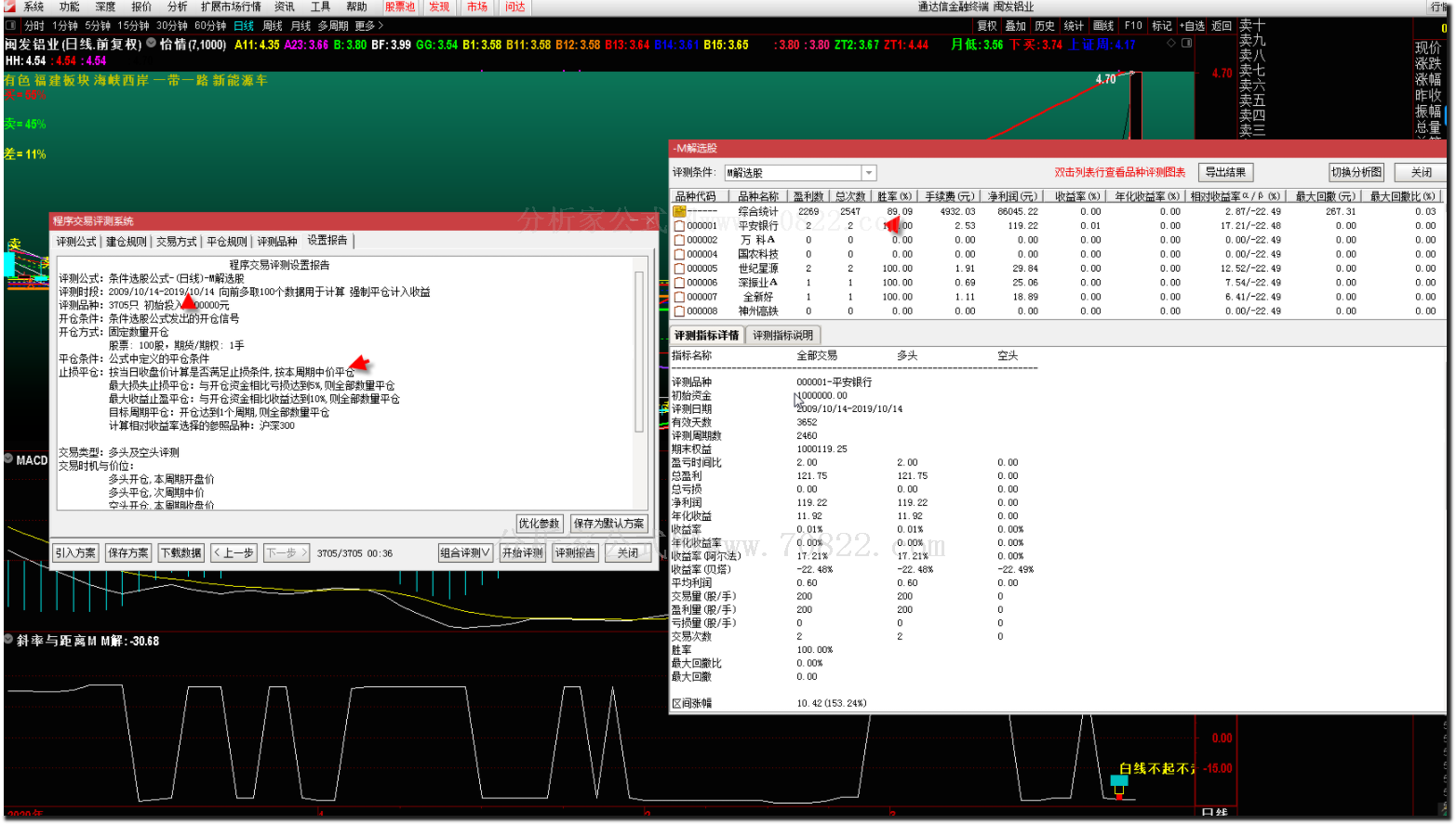Open the 分析 menu
1456x824 pixels.
point(178,7)
